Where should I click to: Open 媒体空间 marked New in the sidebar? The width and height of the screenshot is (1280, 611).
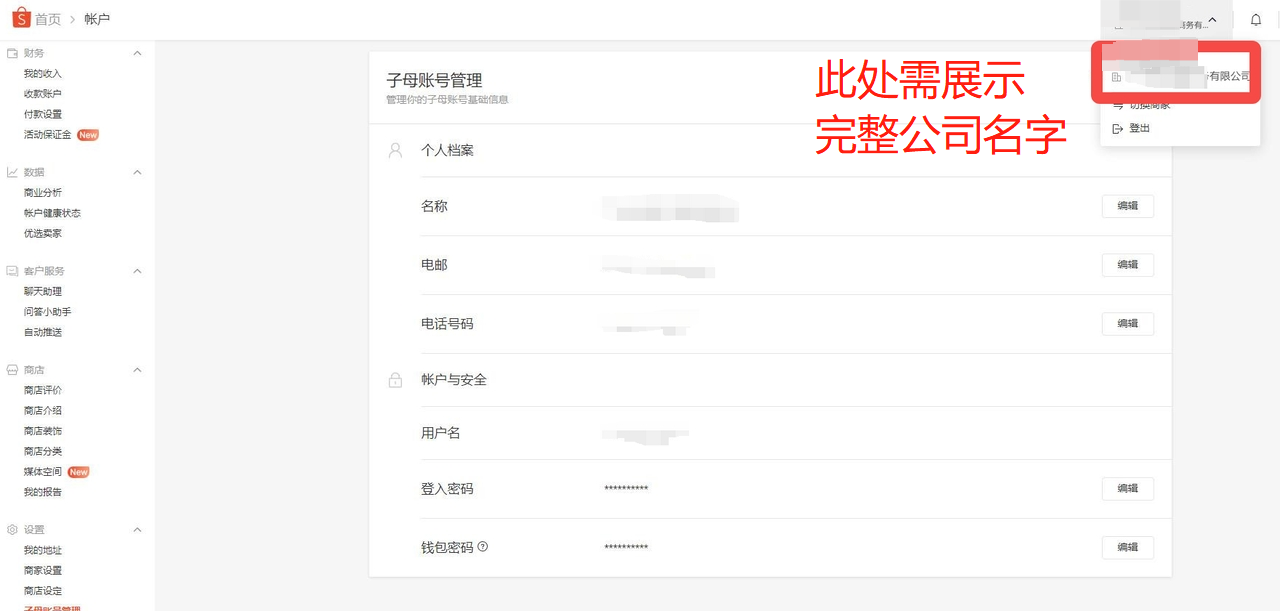[43, 472]
